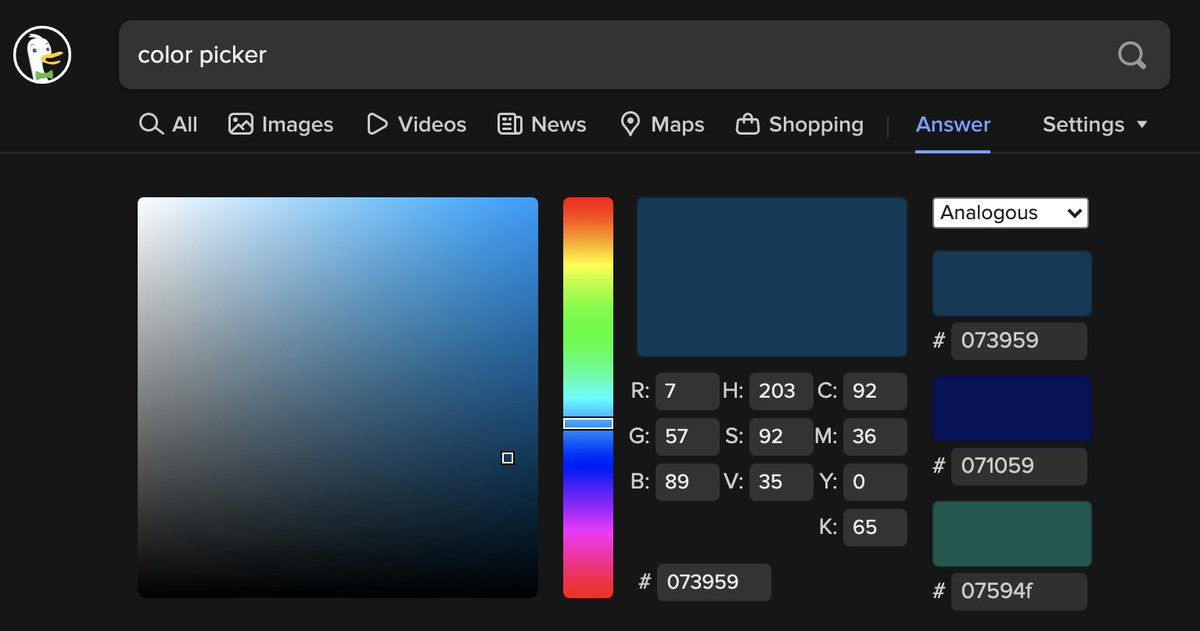Image resolution: width=1200 pixels, height=631 pixels.
Task: Click the hue slider handle
Action: point(588,424)
